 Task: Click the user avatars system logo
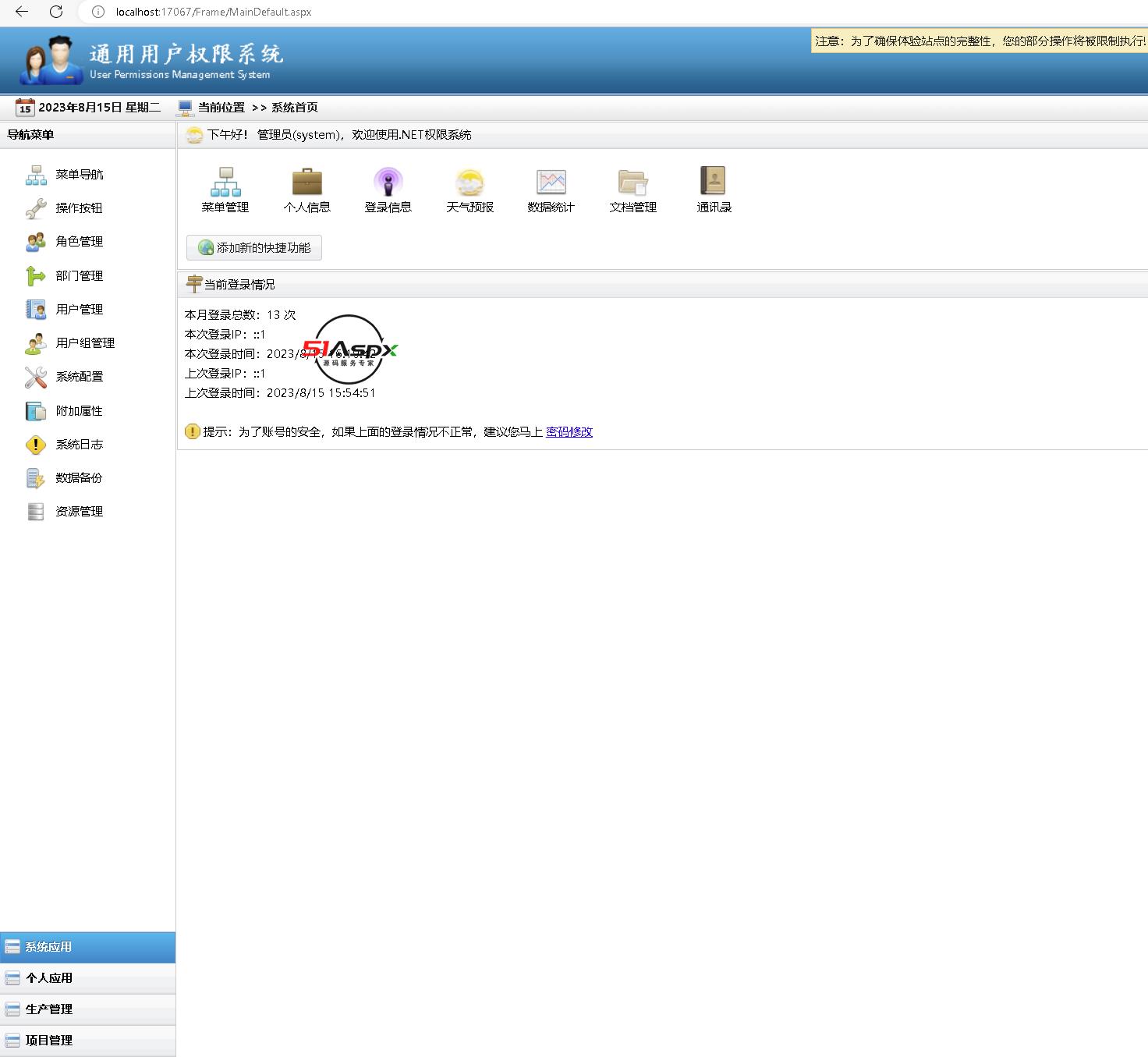51,60
